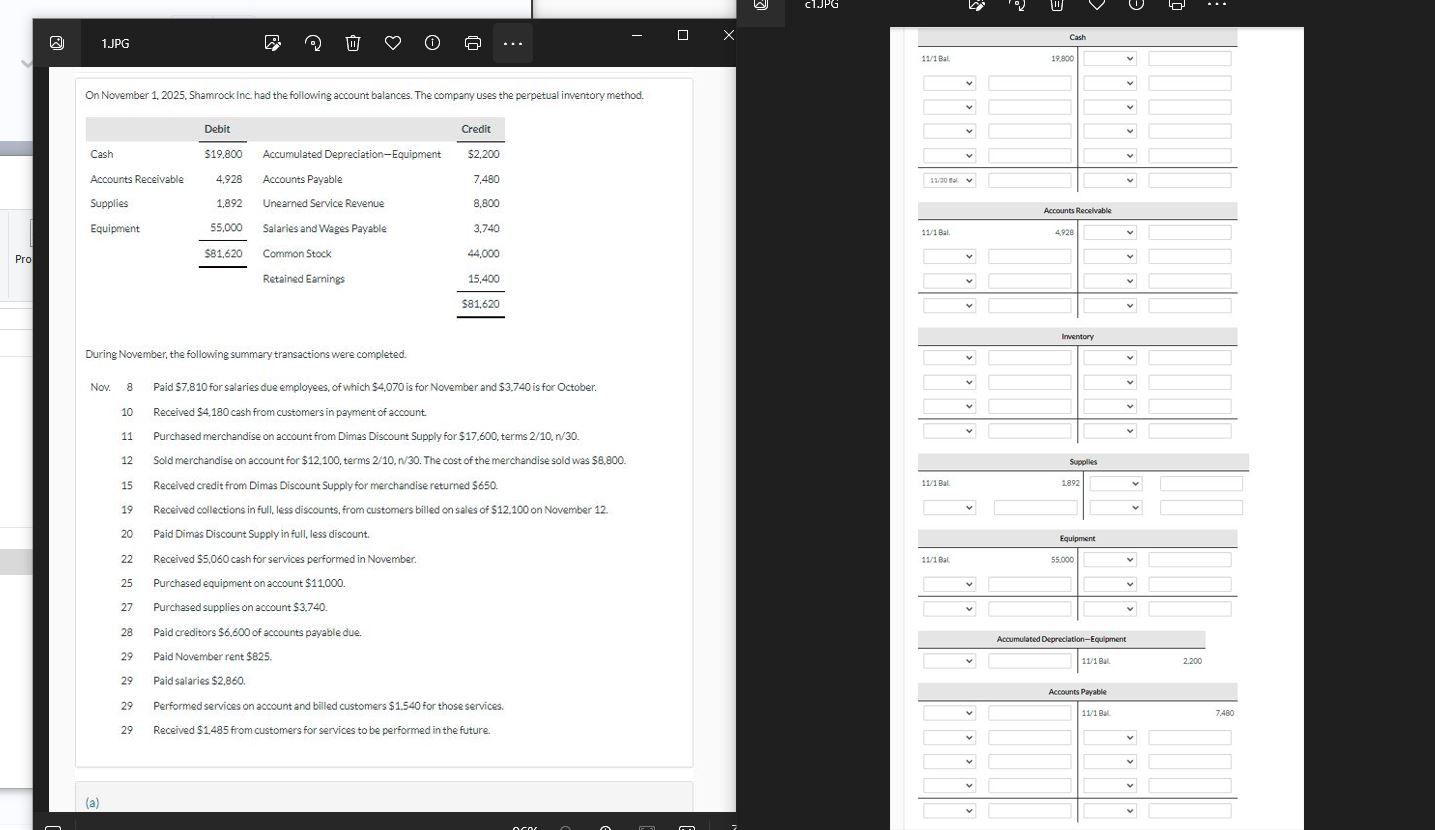Select the Edit image tool for 1.JPG

click(x=272, y=43)
